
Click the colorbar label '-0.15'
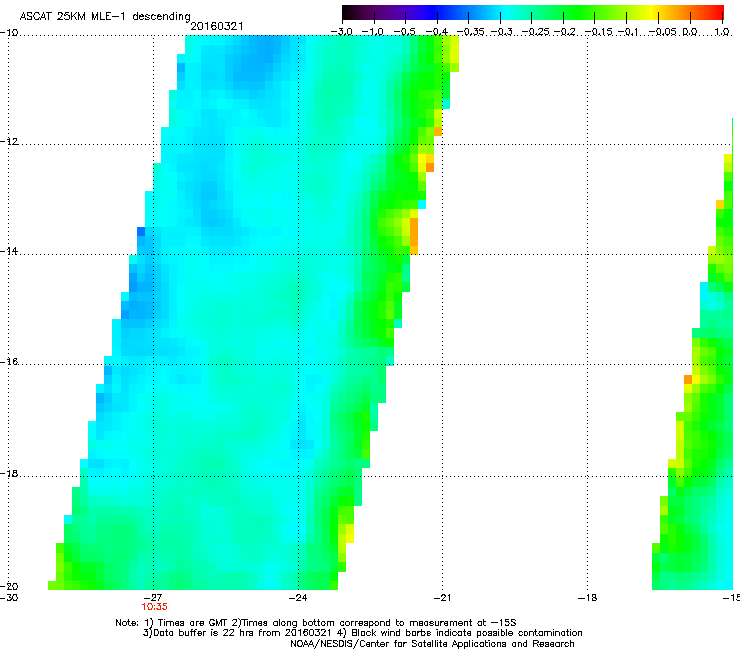(x=598, y=32)
